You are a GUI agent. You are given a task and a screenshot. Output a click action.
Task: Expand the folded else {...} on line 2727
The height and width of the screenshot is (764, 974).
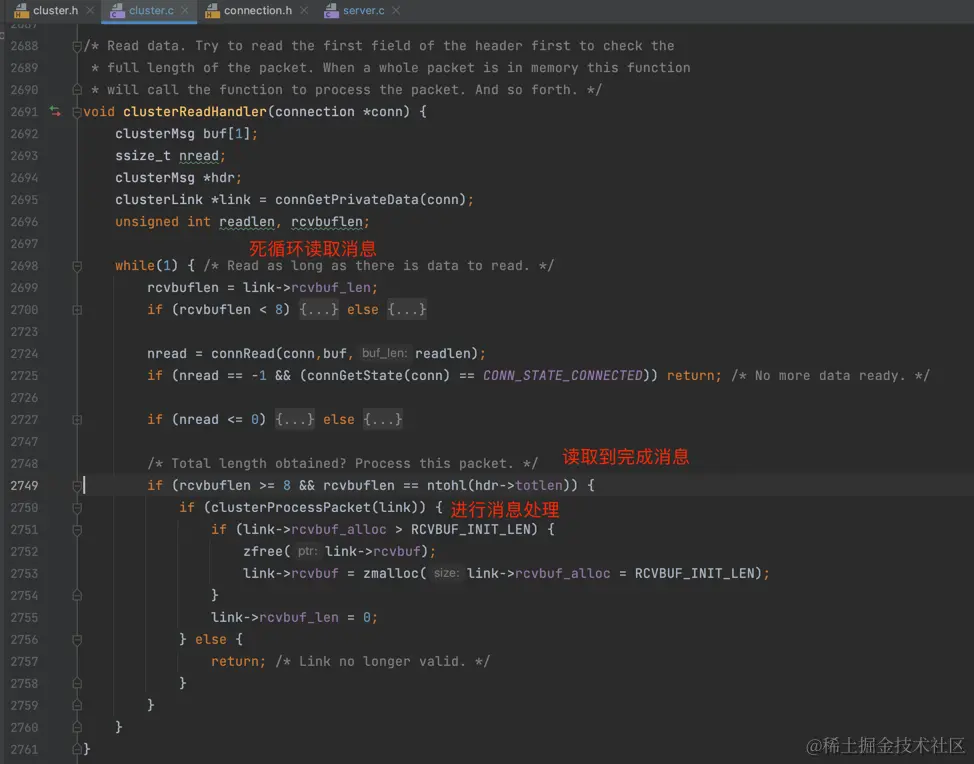(x=383, y=419)
